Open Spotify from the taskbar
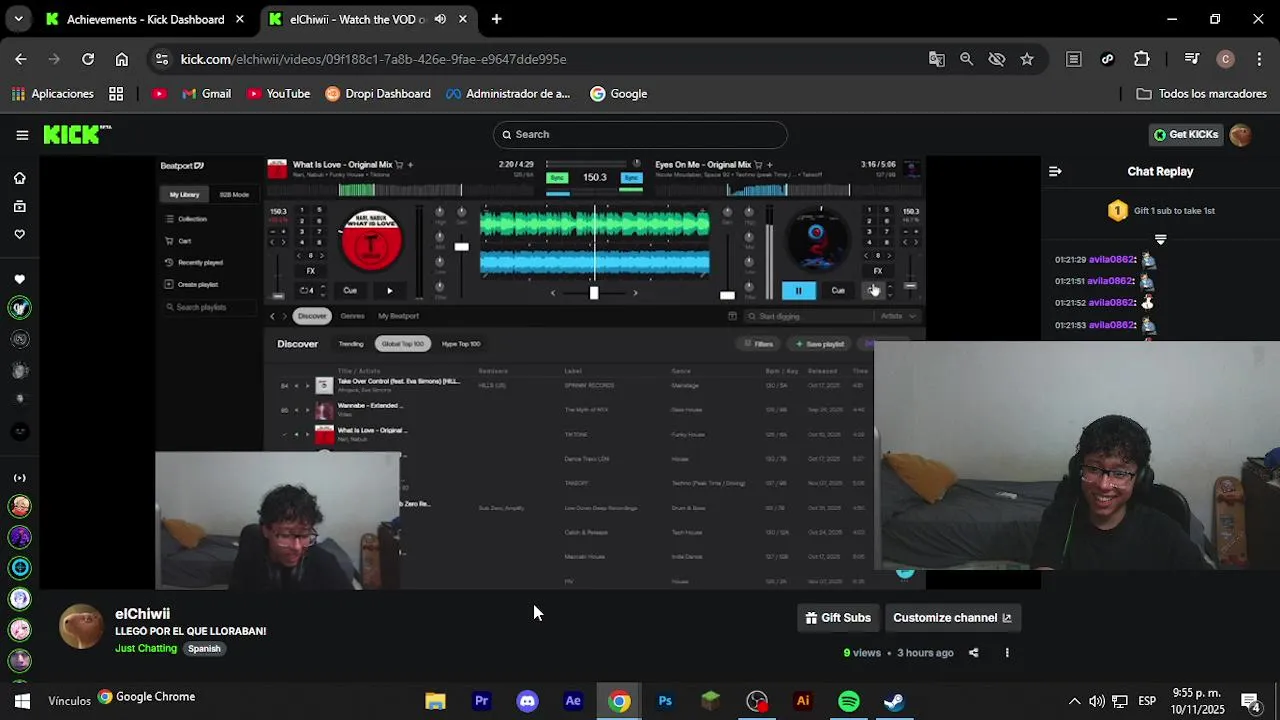Viewport: 1280px width, 720px height. click(849, 701)
